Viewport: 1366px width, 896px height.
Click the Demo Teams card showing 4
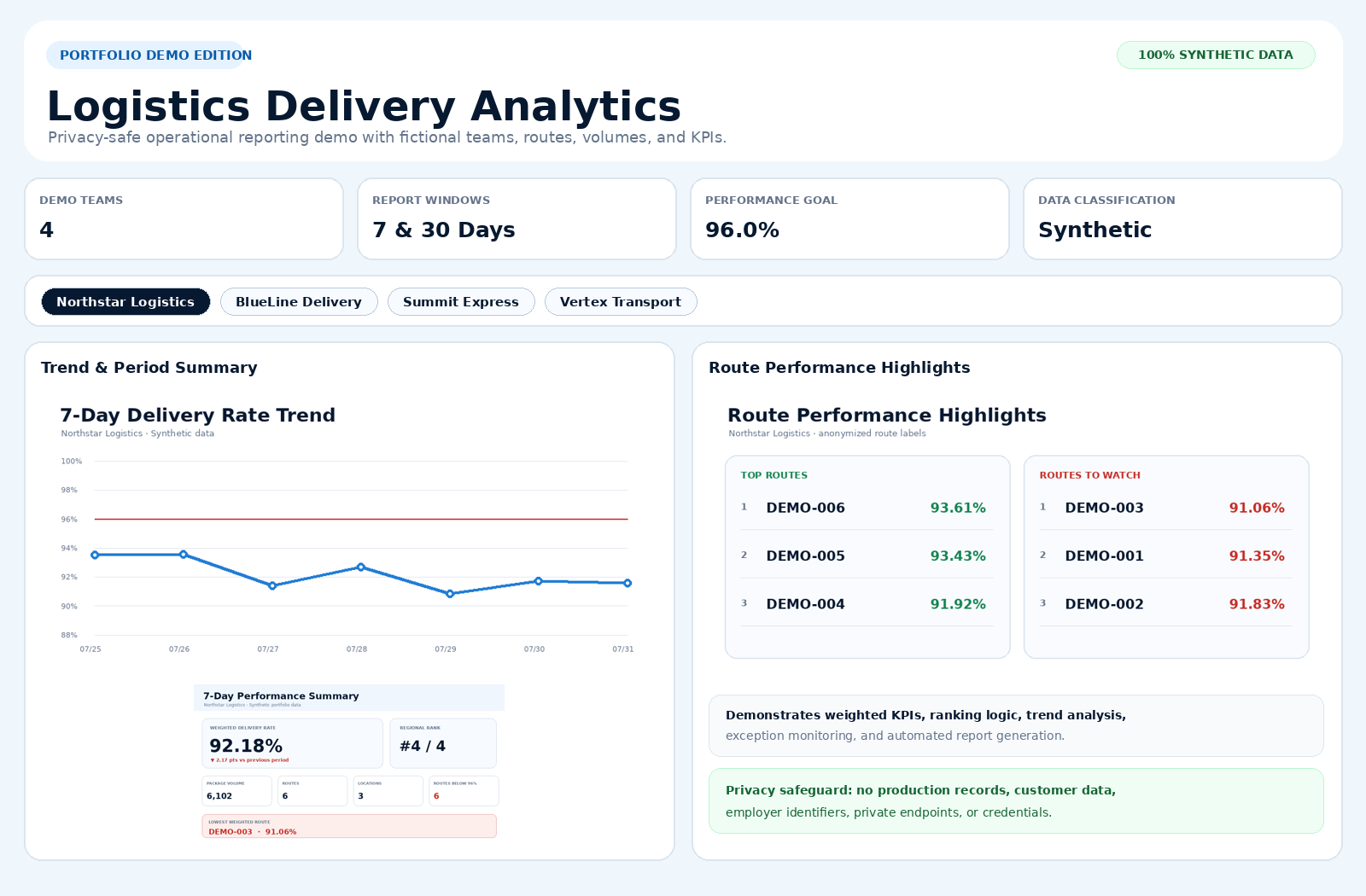click(184, 218)
